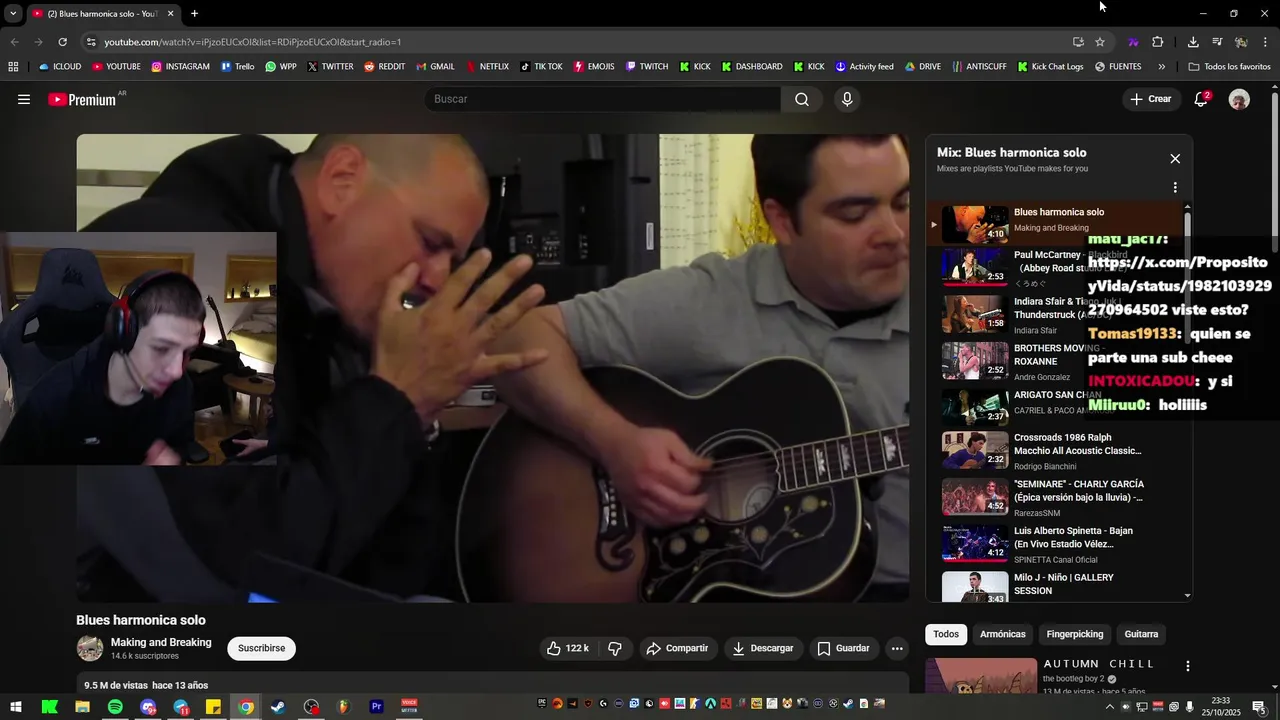Screen dimensions: 1280x720
Task: Open the Chrome apps grid in bookmarks bar
Action: (13, 67)
